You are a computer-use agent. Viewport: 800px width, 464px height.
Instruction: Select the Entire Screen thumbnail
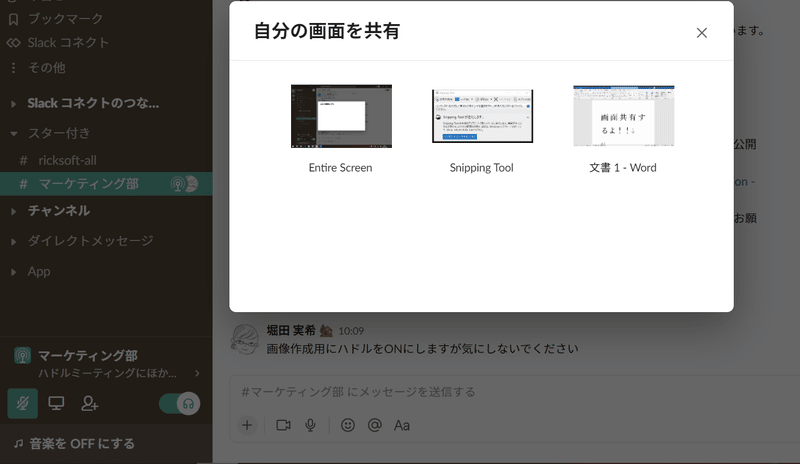341,116
